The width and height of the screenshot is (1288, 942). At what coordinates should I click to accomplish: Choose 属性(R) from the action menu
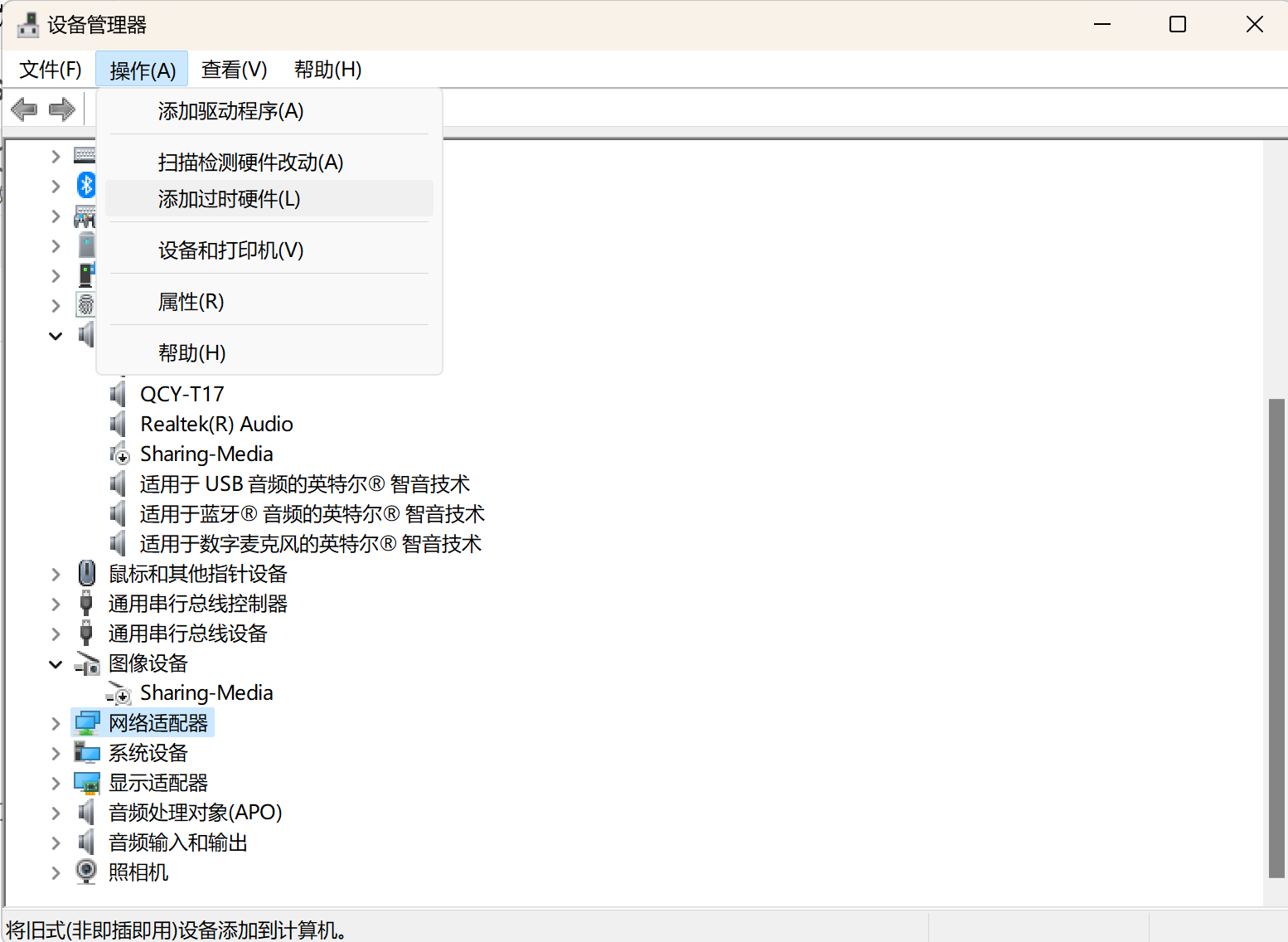pyautogui.click(x=269, y=302)
